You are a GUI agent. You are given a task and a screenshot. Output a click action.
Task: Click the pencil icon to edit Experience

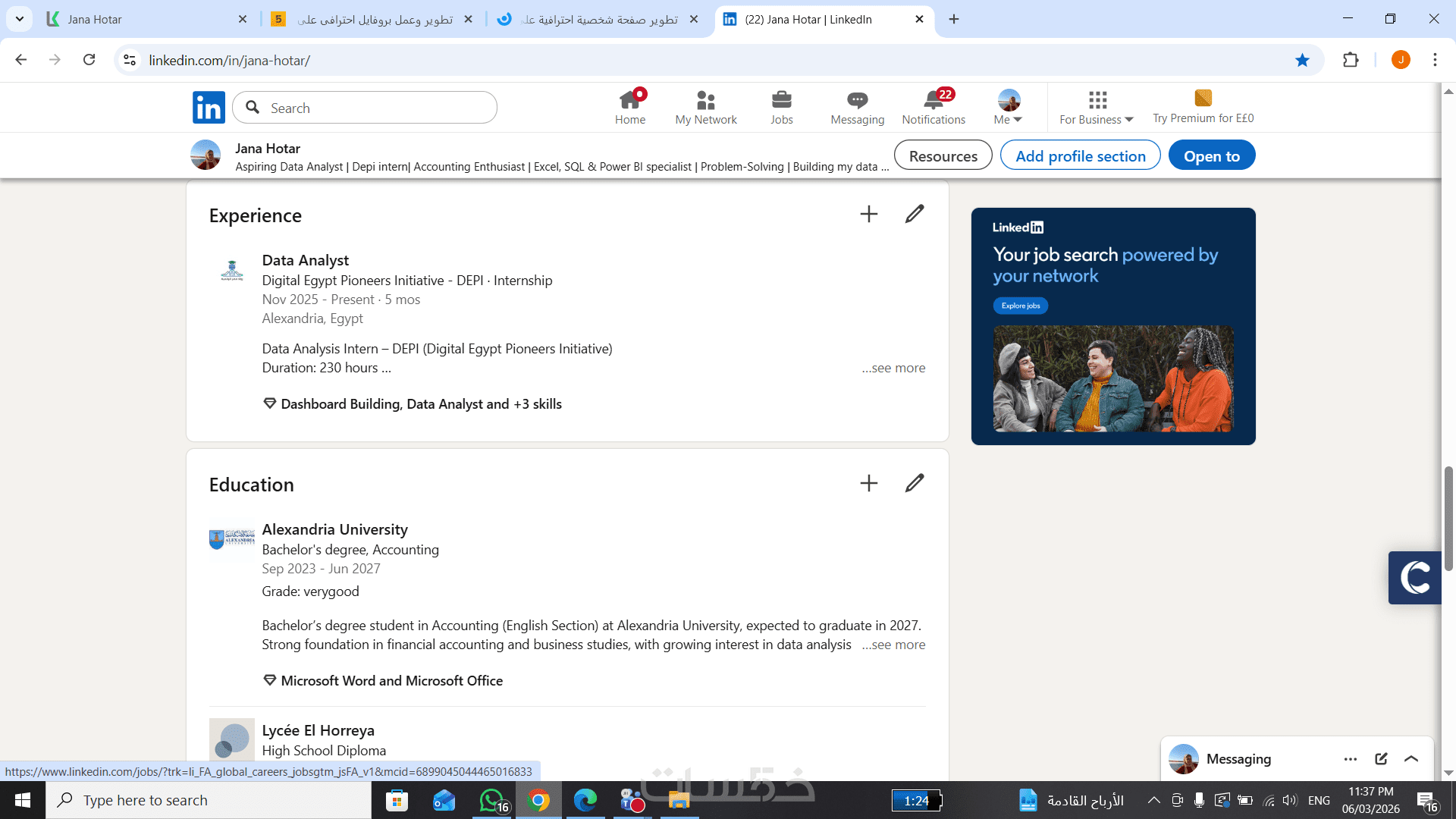tap(915, 214)
